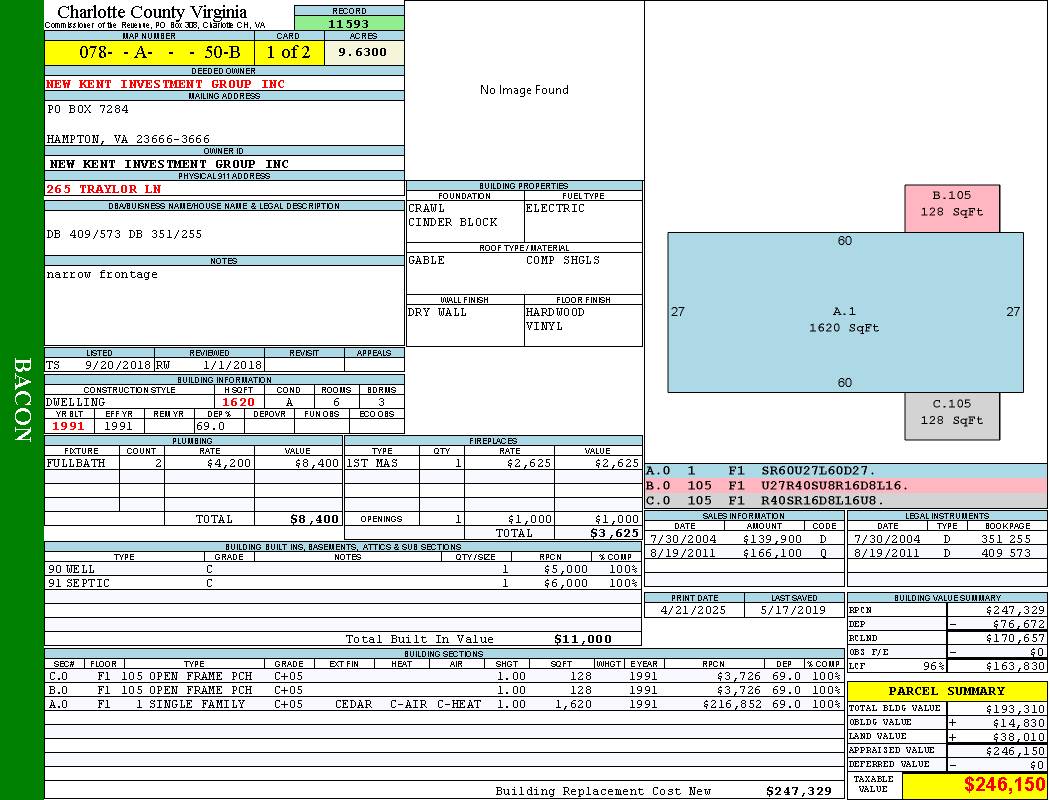Select the Appraised Value $246,150
The image size is (1050, 800).
(1015, 751)
